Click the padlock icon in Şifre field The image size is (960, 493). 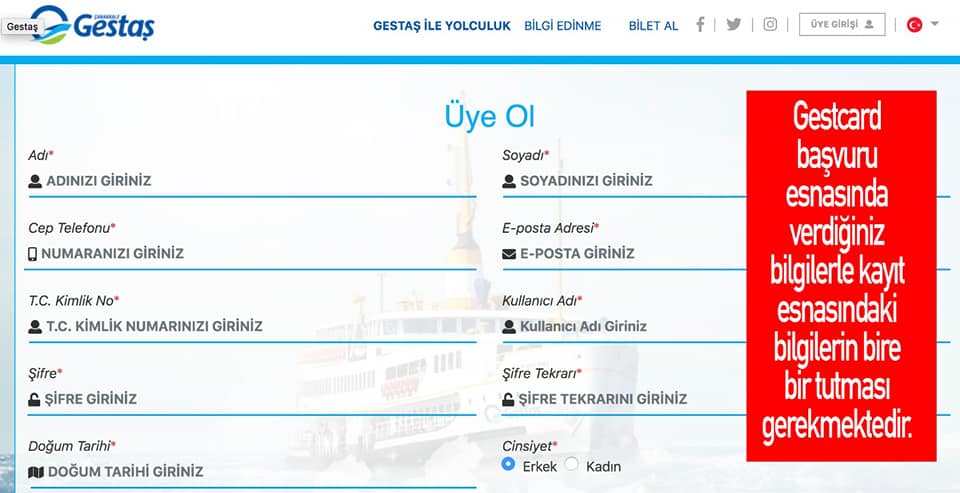pyautogui.click(x=34, y=399)
